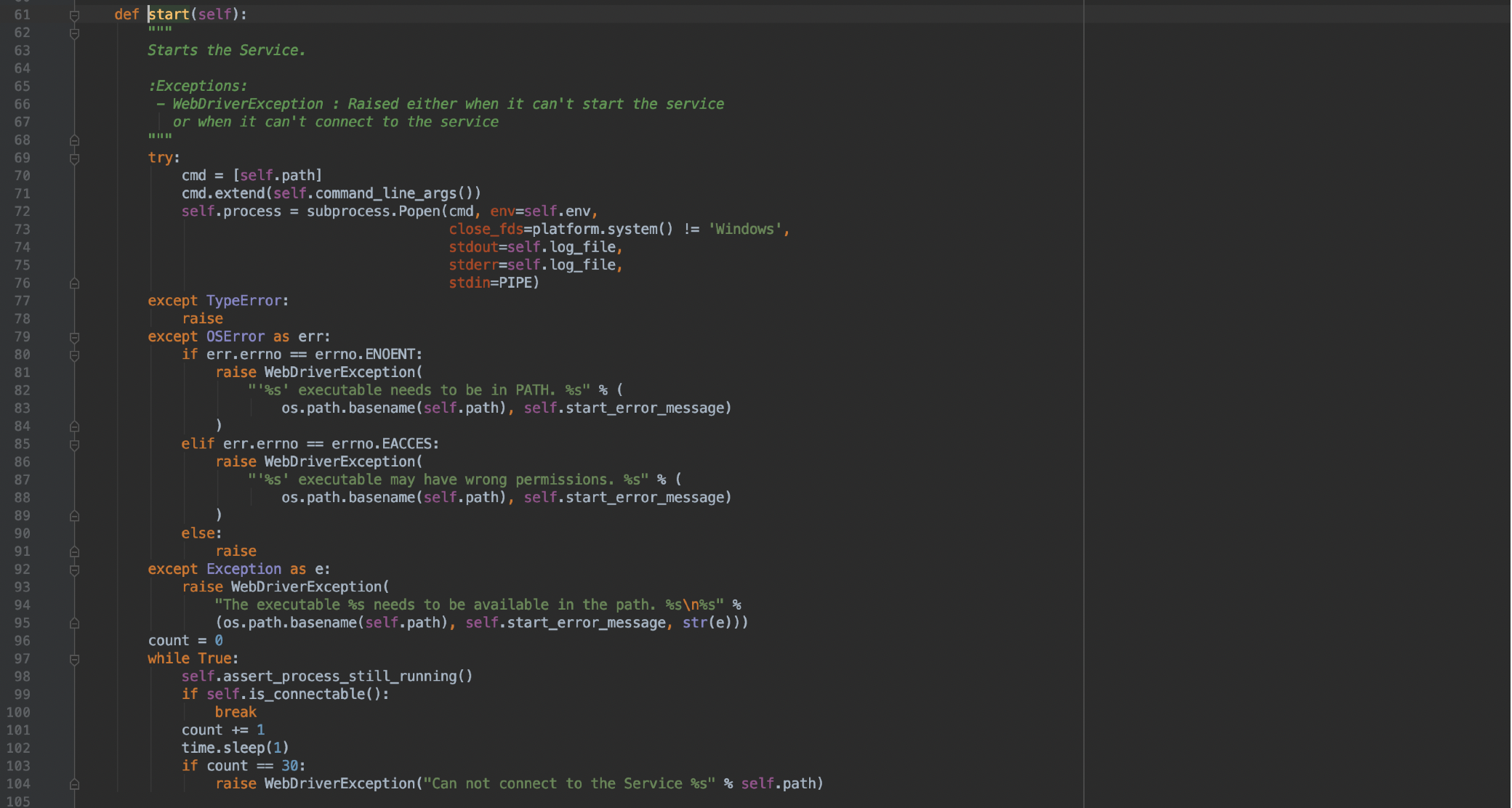
Task: Click 'WebDriverException' in the docstring on line 66
Action: [248, 104]
